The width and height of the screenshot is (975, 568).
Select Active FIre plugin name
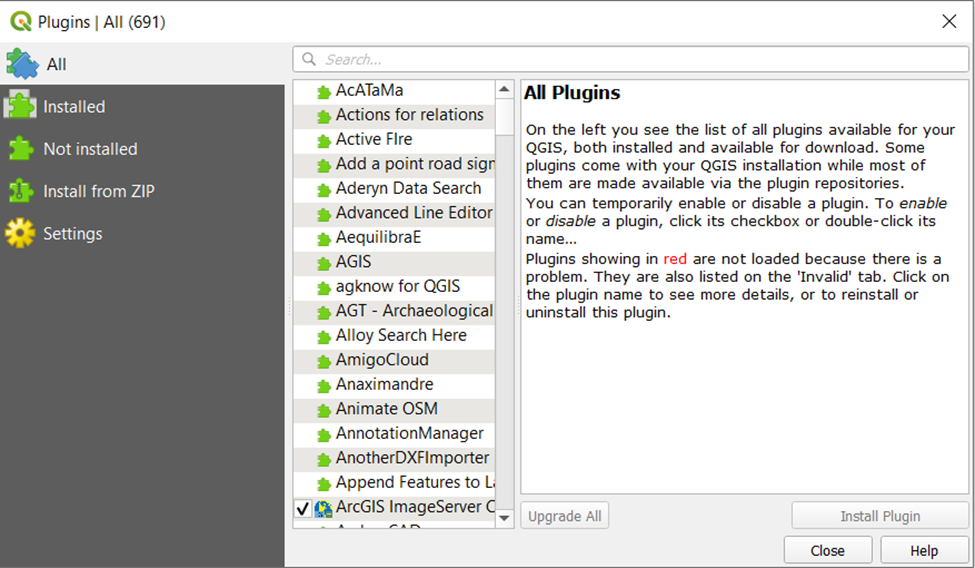(x=374, y=139)
